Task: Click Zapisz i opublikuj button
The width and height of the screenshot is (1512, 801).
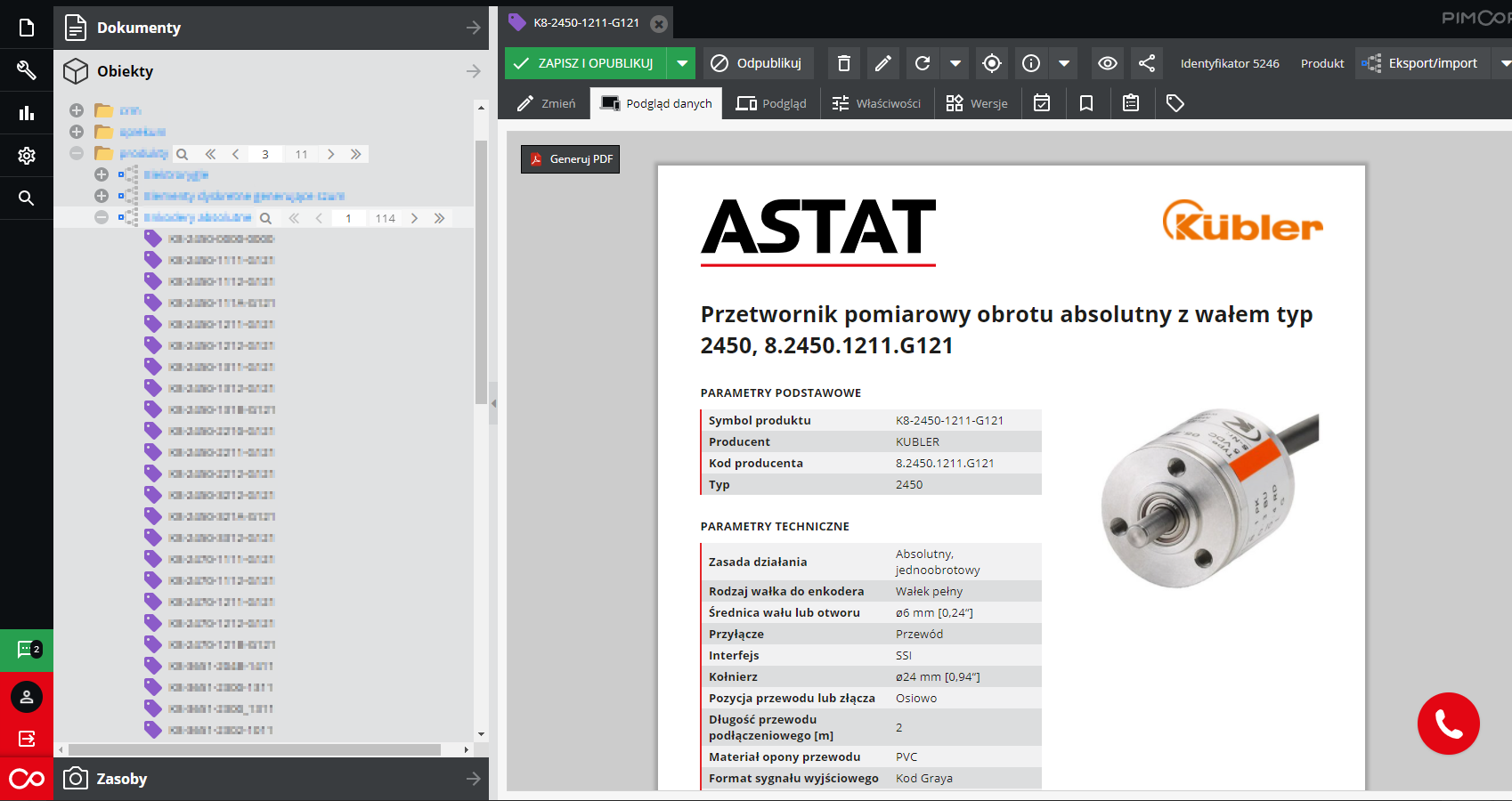Action: 587,63
